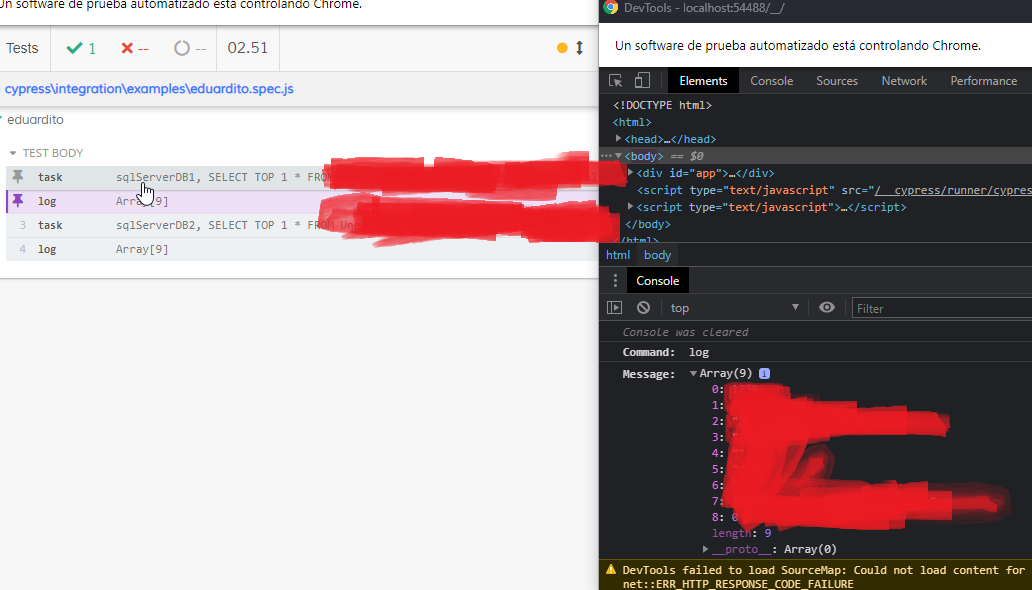Open the top frame context dropdown
The image size is (1032, 590).
[x=736, y=307]
